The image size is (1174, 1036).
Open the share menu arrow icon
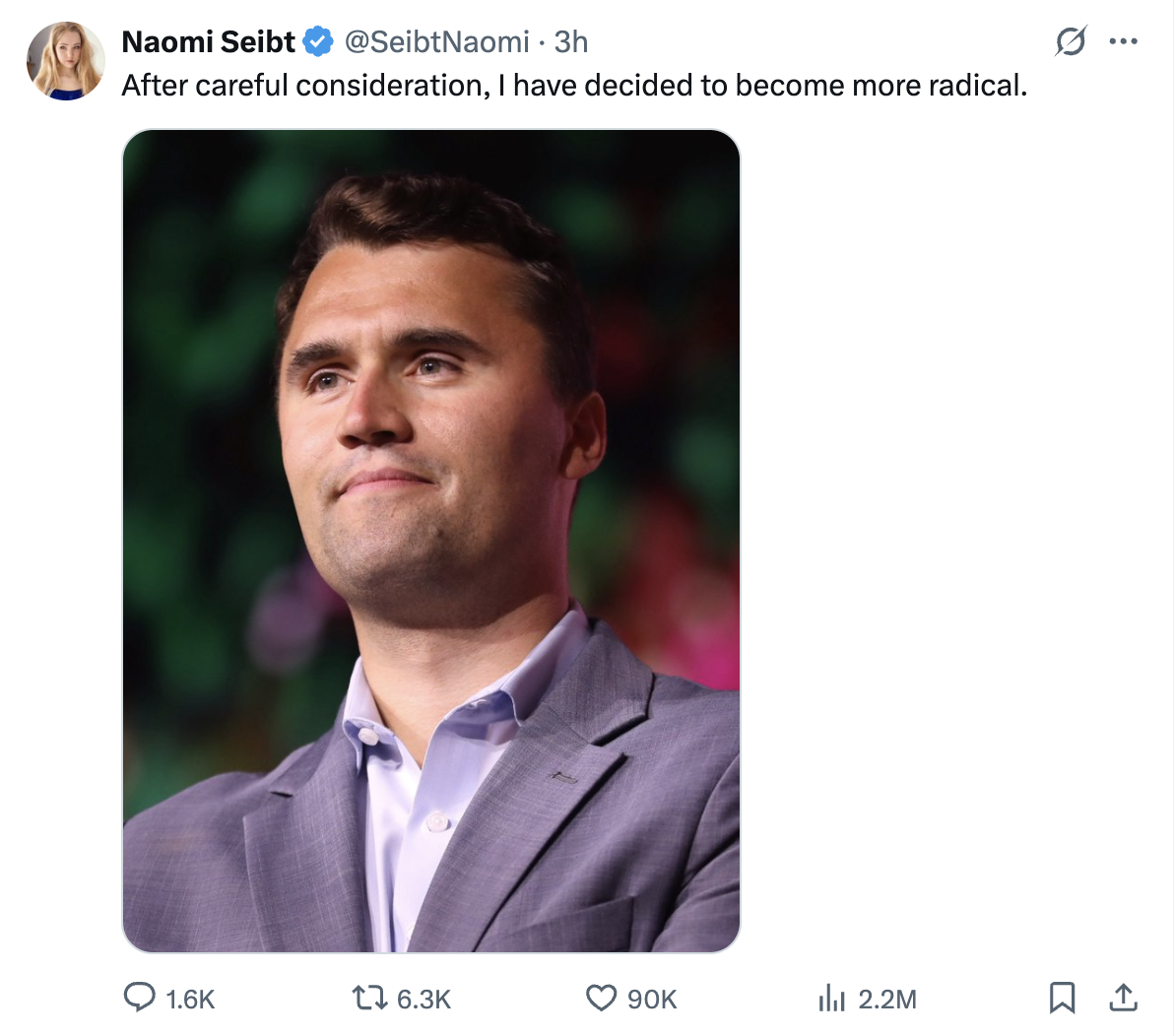pos(1123,998)
